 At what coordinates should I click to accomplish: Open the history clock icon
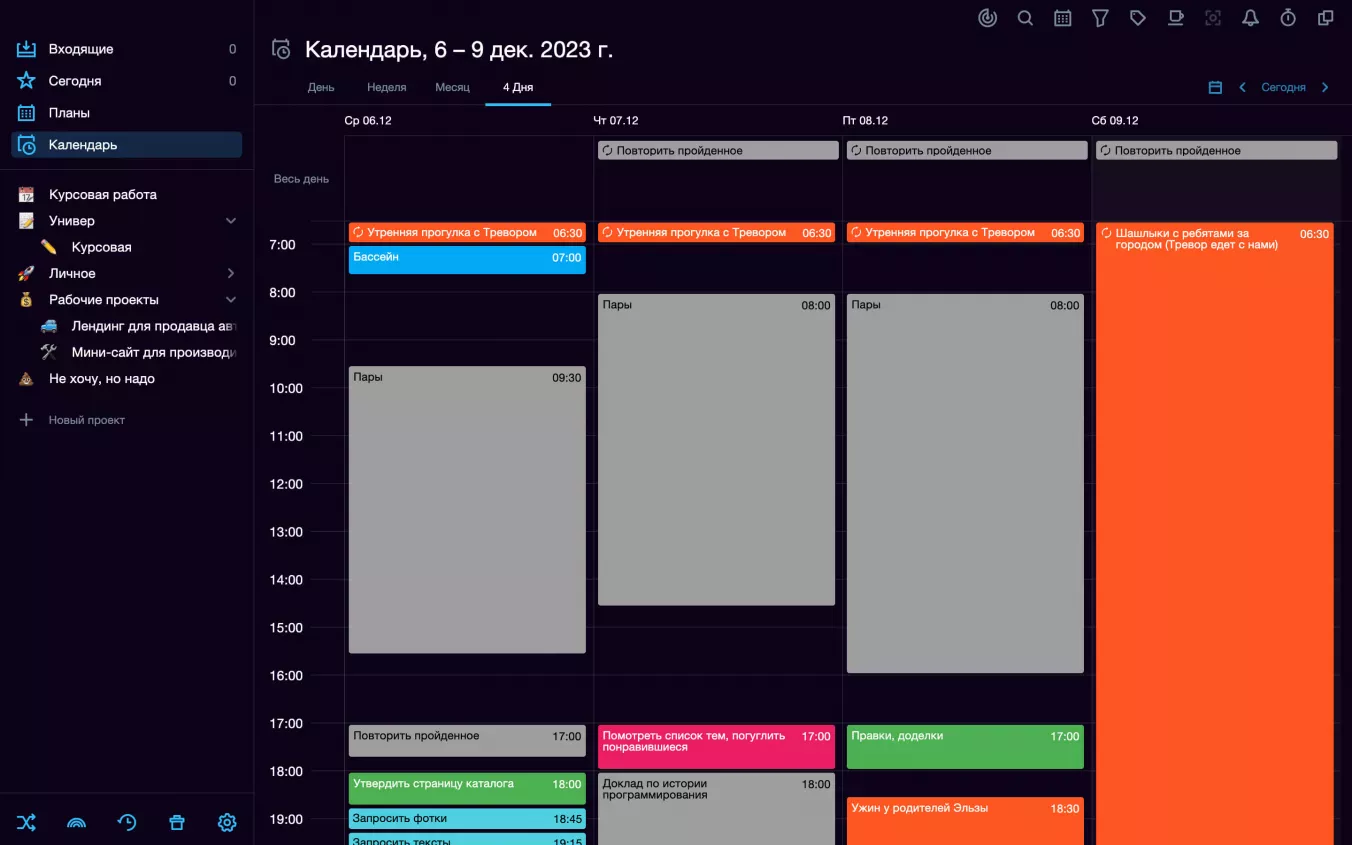[127, 822]
